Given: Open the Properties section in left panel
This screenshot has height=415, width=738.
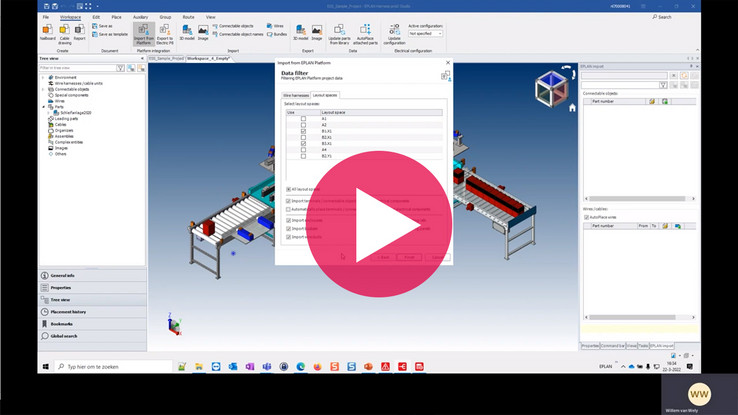Looking at the screenshot, I should [92, 287].
